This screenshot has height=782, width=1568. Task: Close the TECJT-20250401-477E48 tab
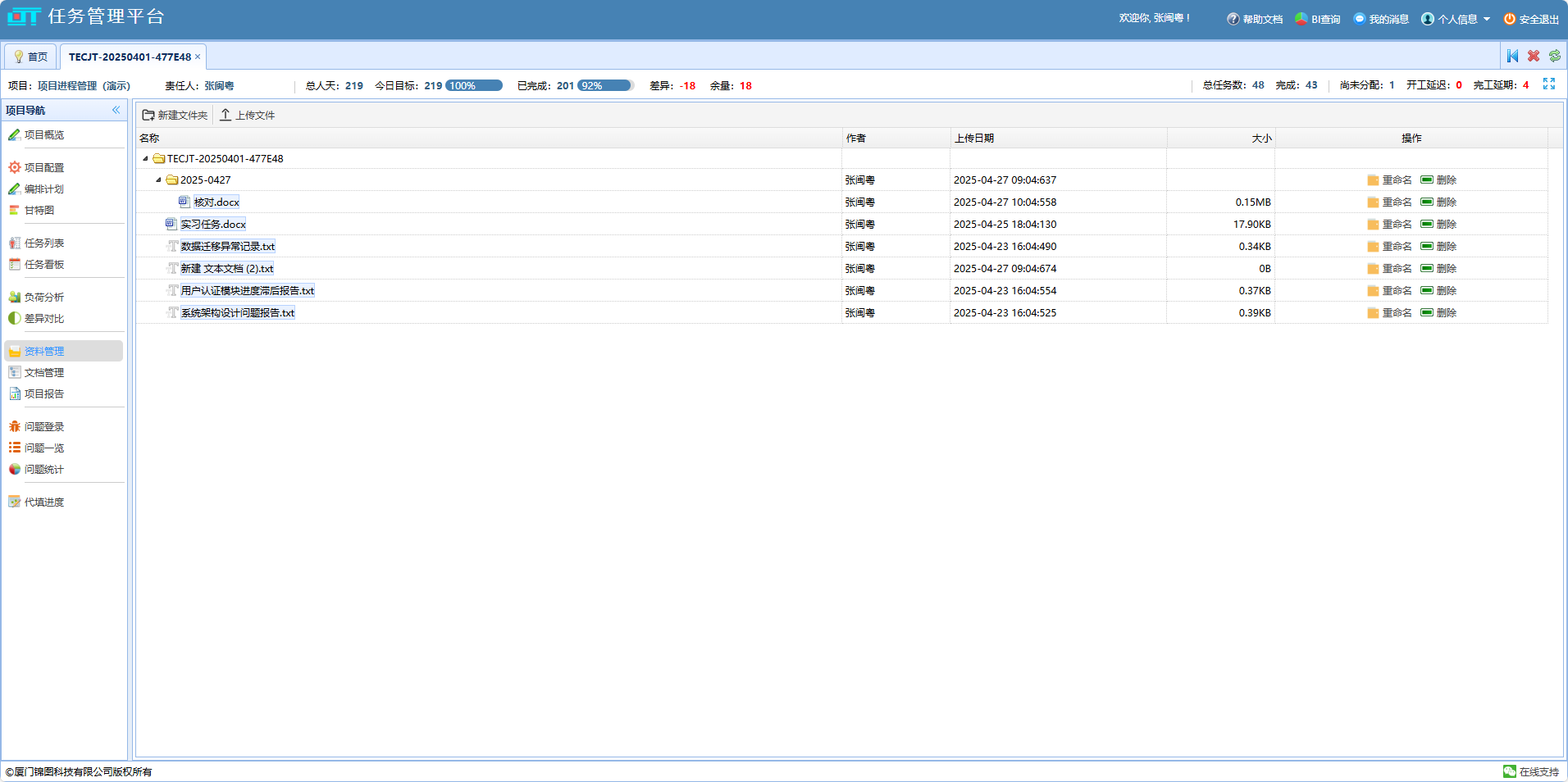click(x=198, y=57)
